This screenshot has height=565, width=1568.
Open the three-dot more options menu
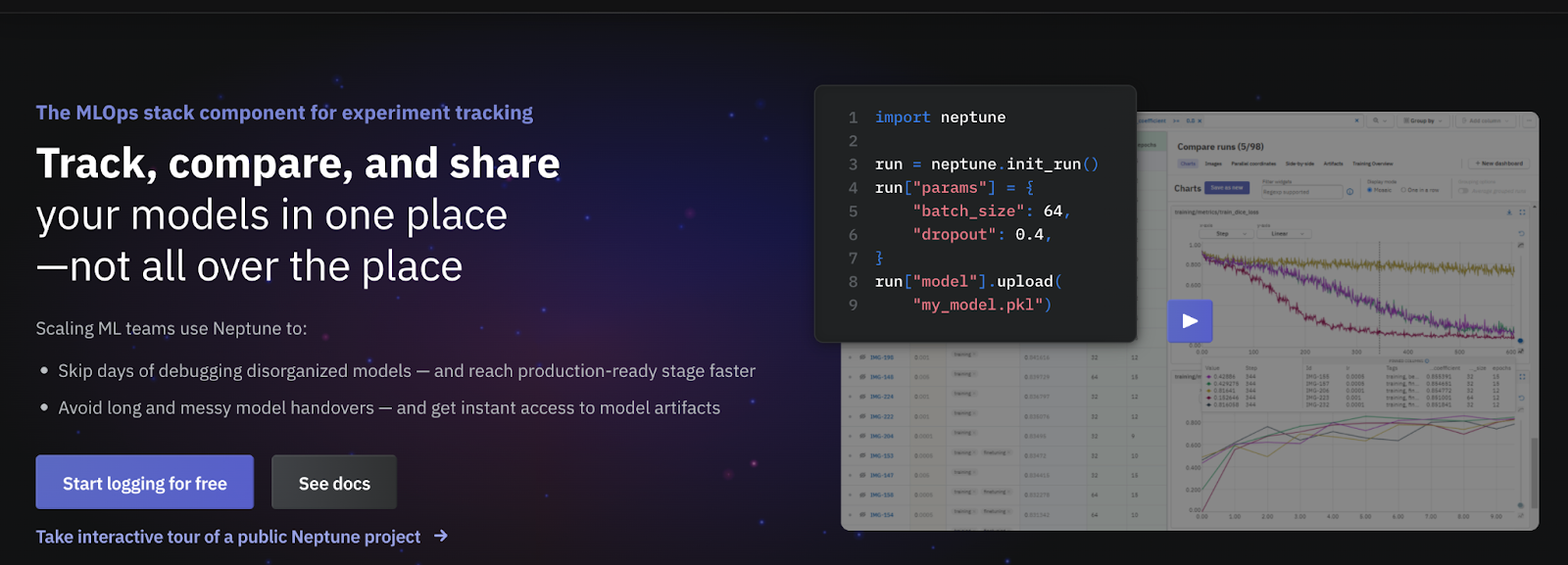pos(1529,121)
